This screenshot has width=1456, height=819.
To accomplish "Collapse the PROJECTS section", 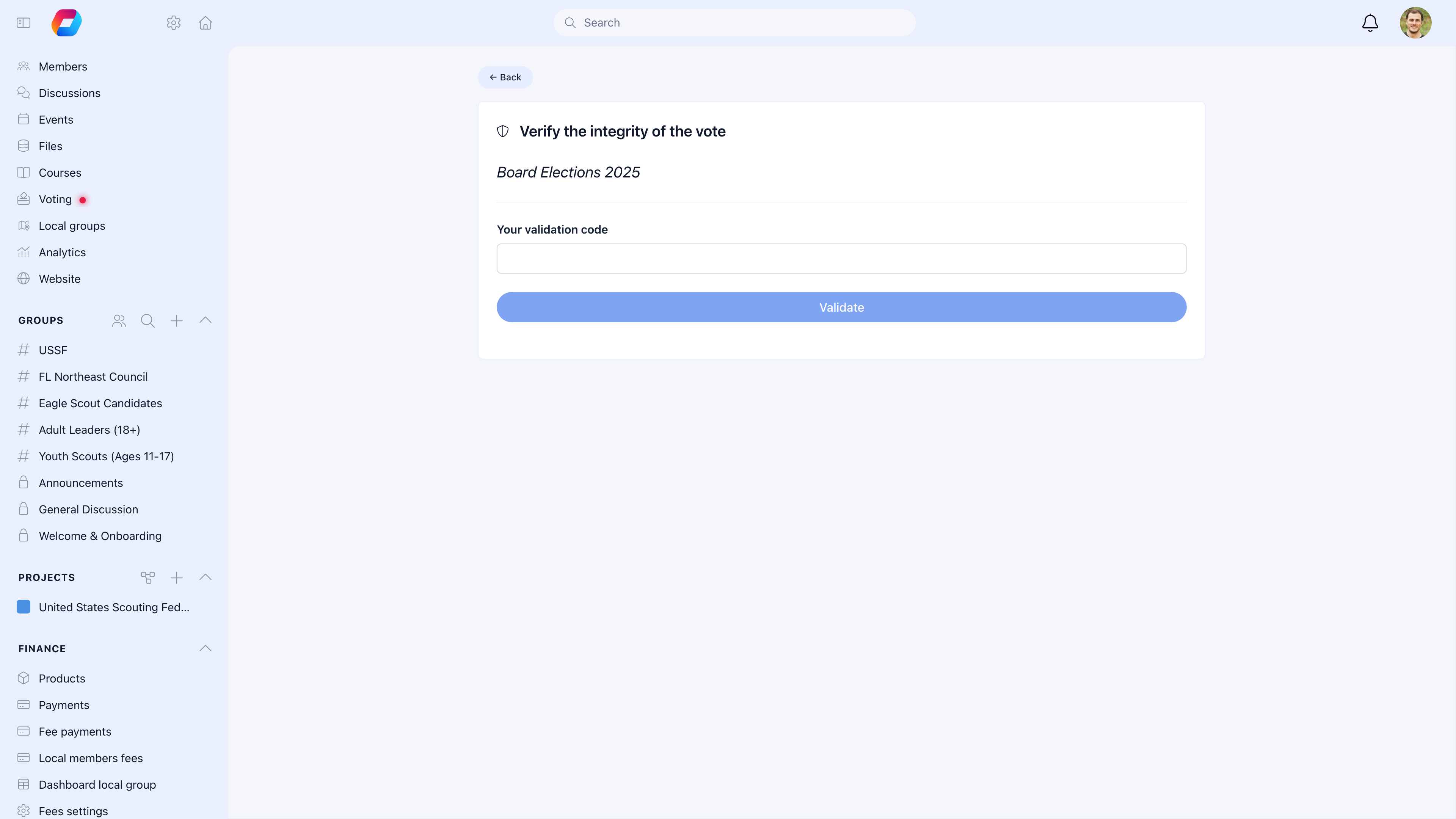I will tap(205, 577).
